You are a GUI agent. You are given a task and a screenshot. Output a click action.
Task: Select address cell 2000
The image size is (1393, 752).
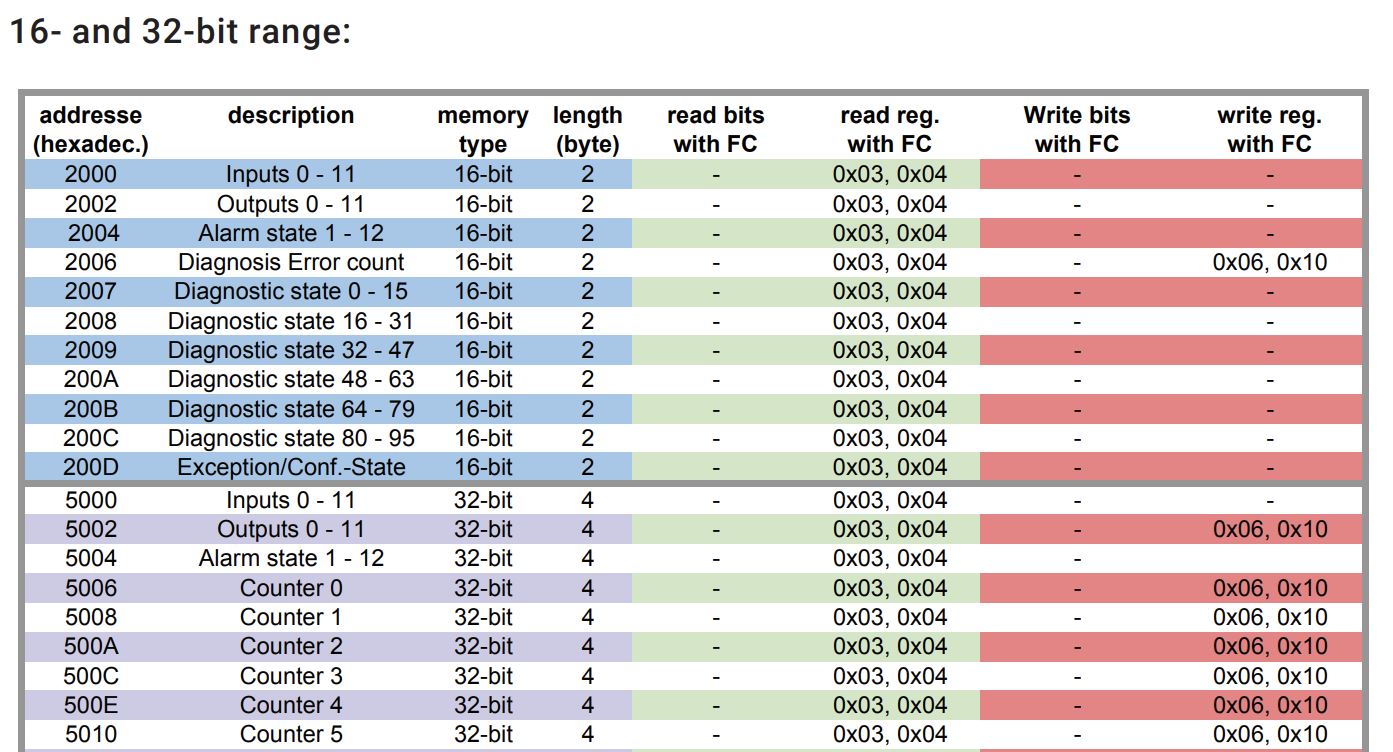[91, 175]
